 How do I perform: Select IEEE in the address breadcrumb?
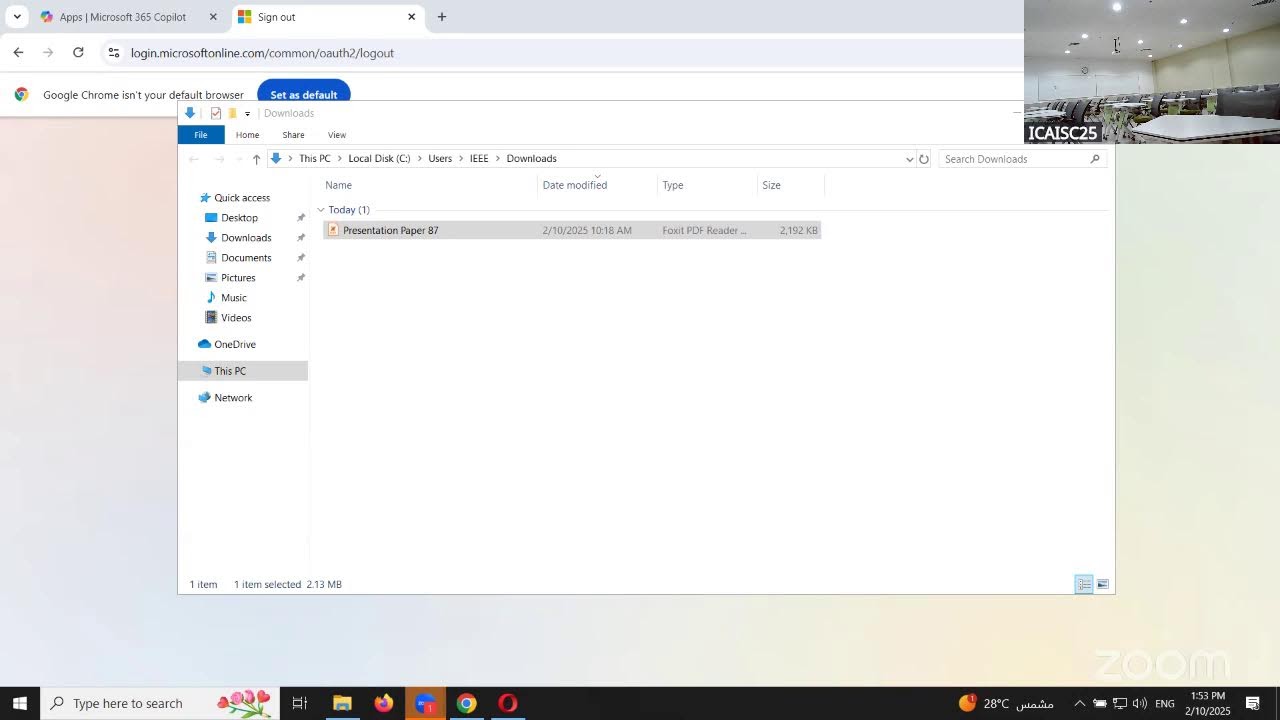coord(479,159)
